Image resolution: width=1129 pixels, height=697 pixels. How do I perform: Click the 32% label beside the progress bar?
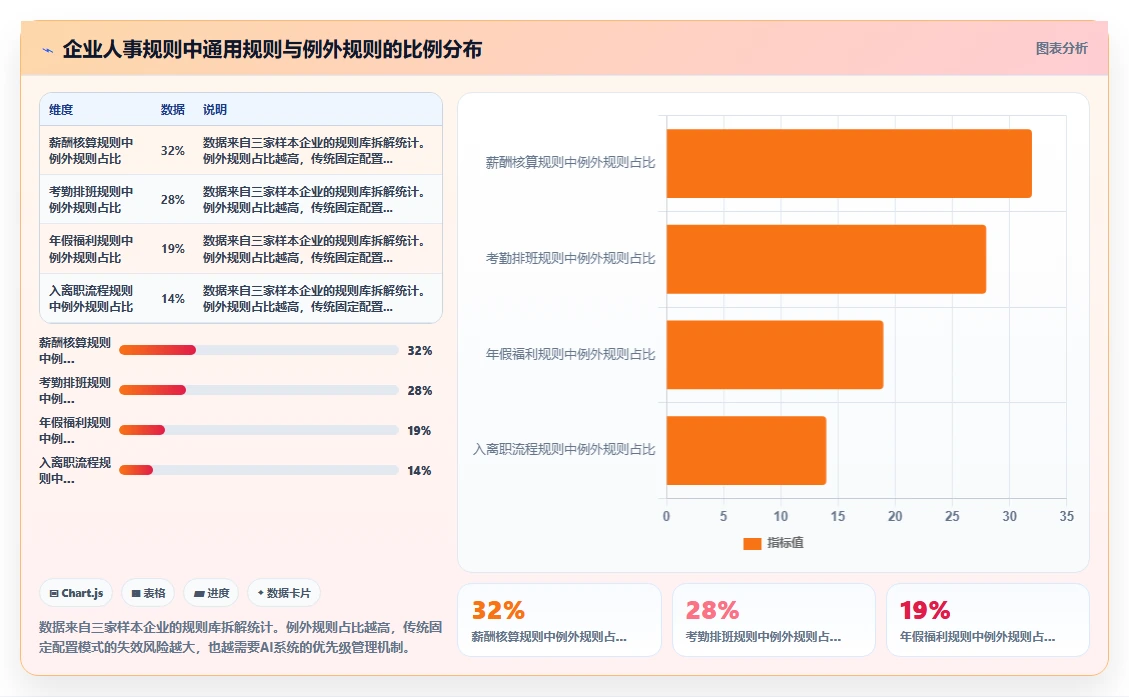(x=420, y=351)
